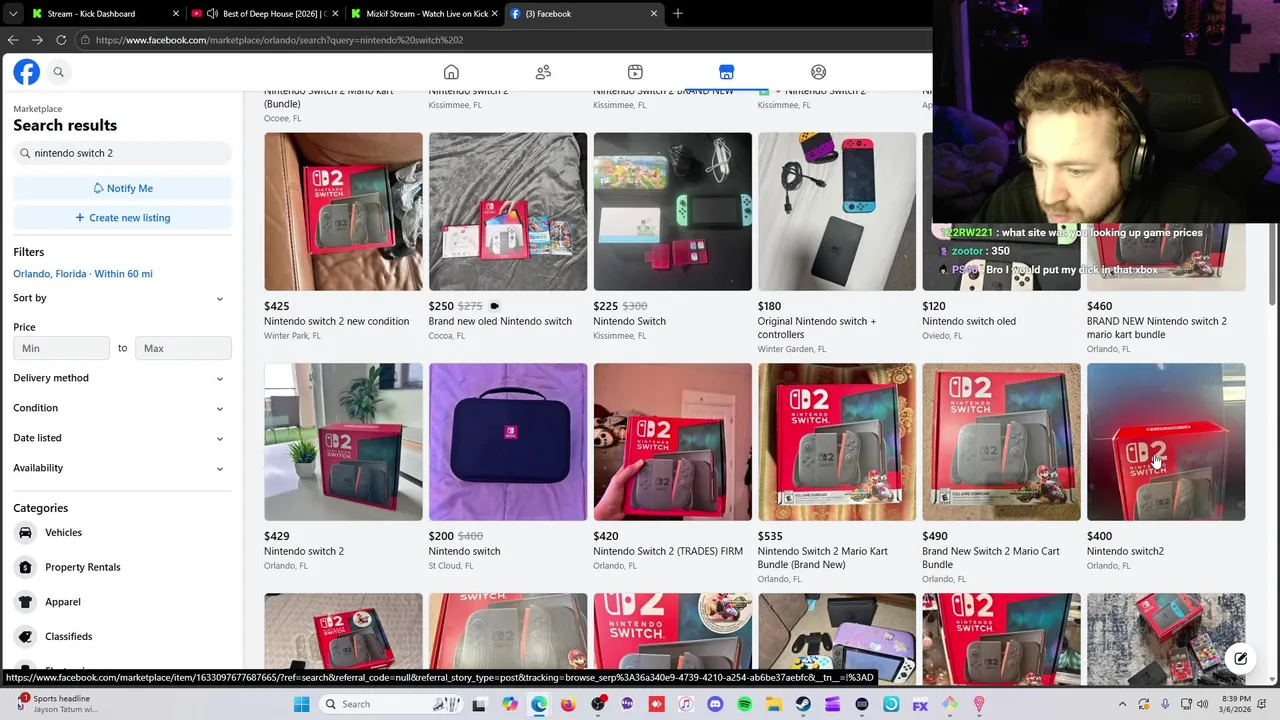Open Windows Start menu
Image resolution: width=1280 pixels, height=720 pixels.
(301, 704)
